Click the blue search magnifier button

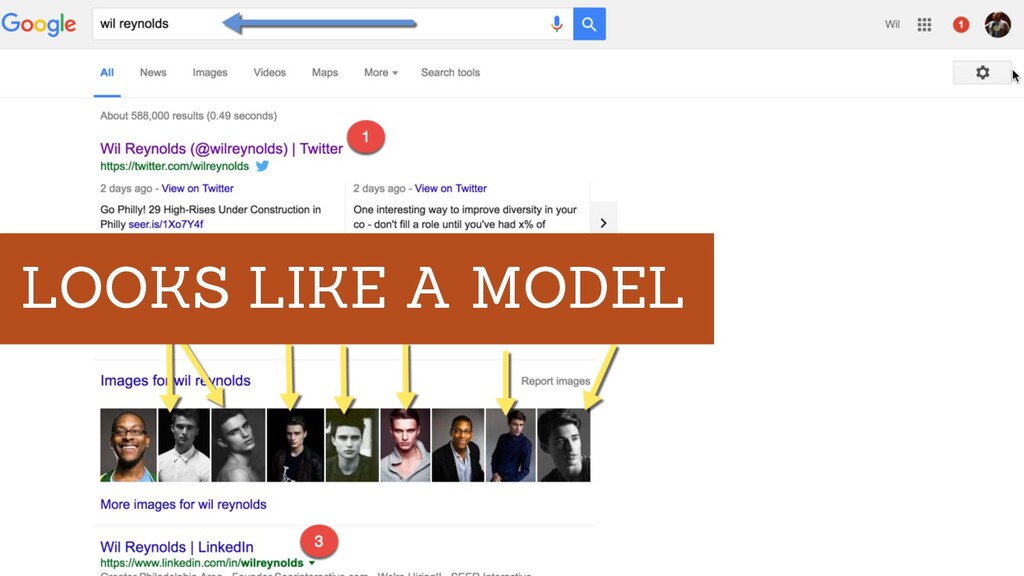589,24
